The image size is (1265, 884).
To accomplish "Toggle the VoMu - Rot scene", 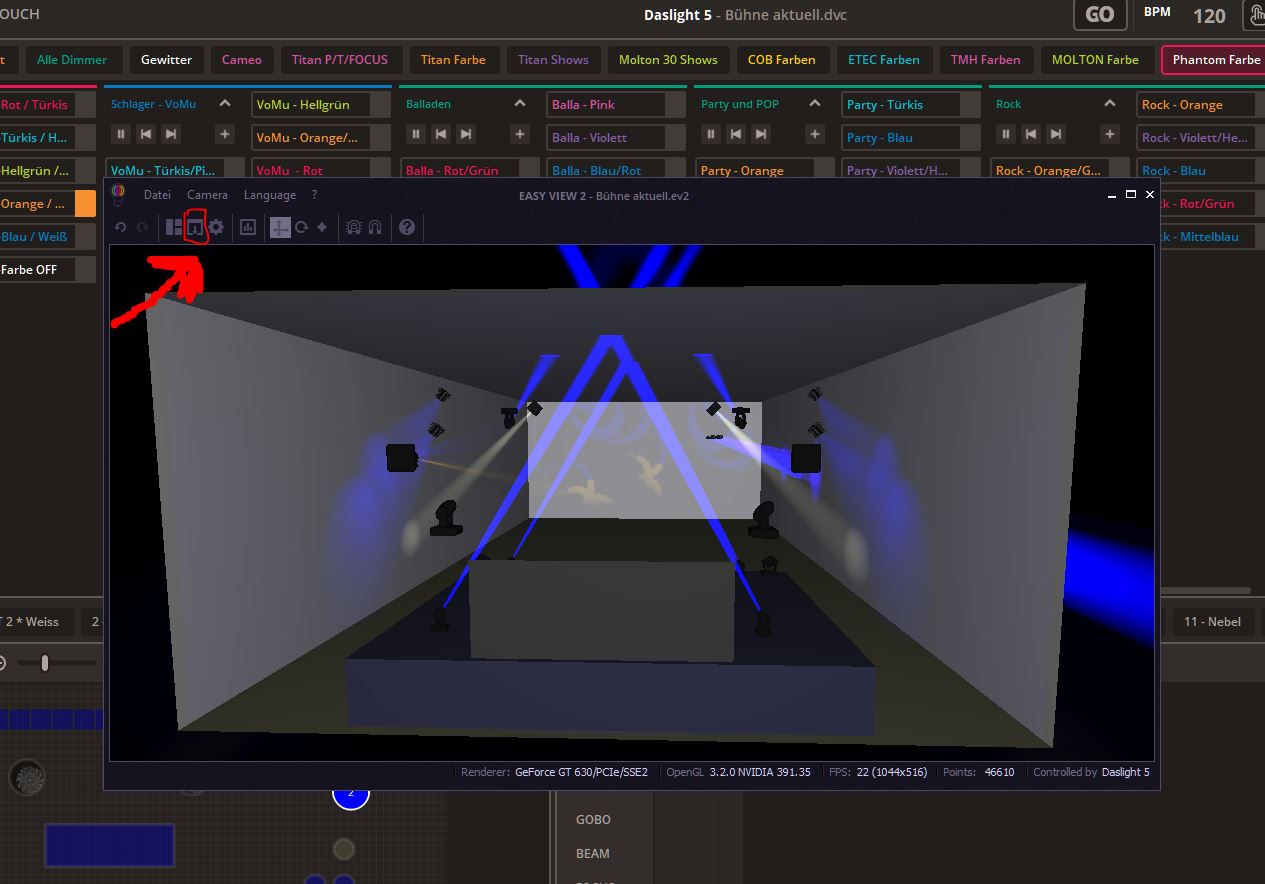I will coord(320,169).
